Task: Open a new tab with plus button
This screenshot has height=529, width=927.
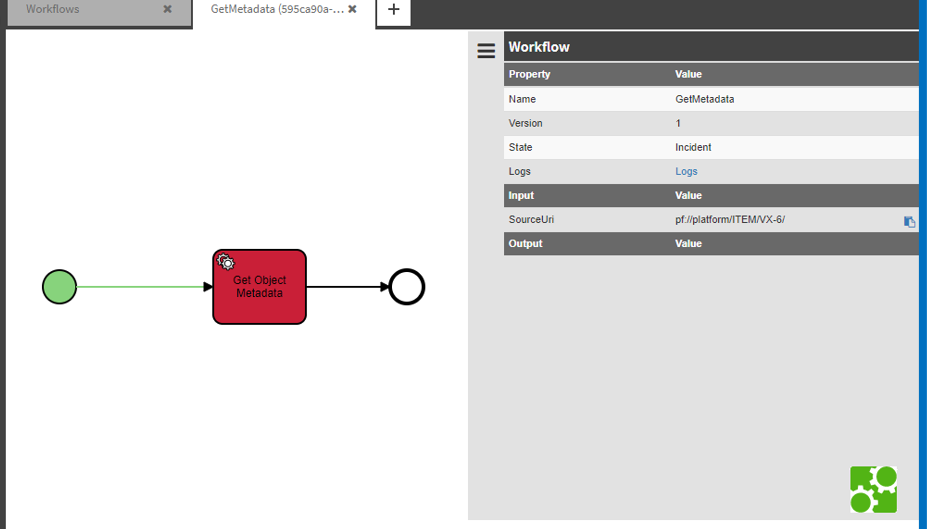Action: pyautogui.click(x=393, y=10)
